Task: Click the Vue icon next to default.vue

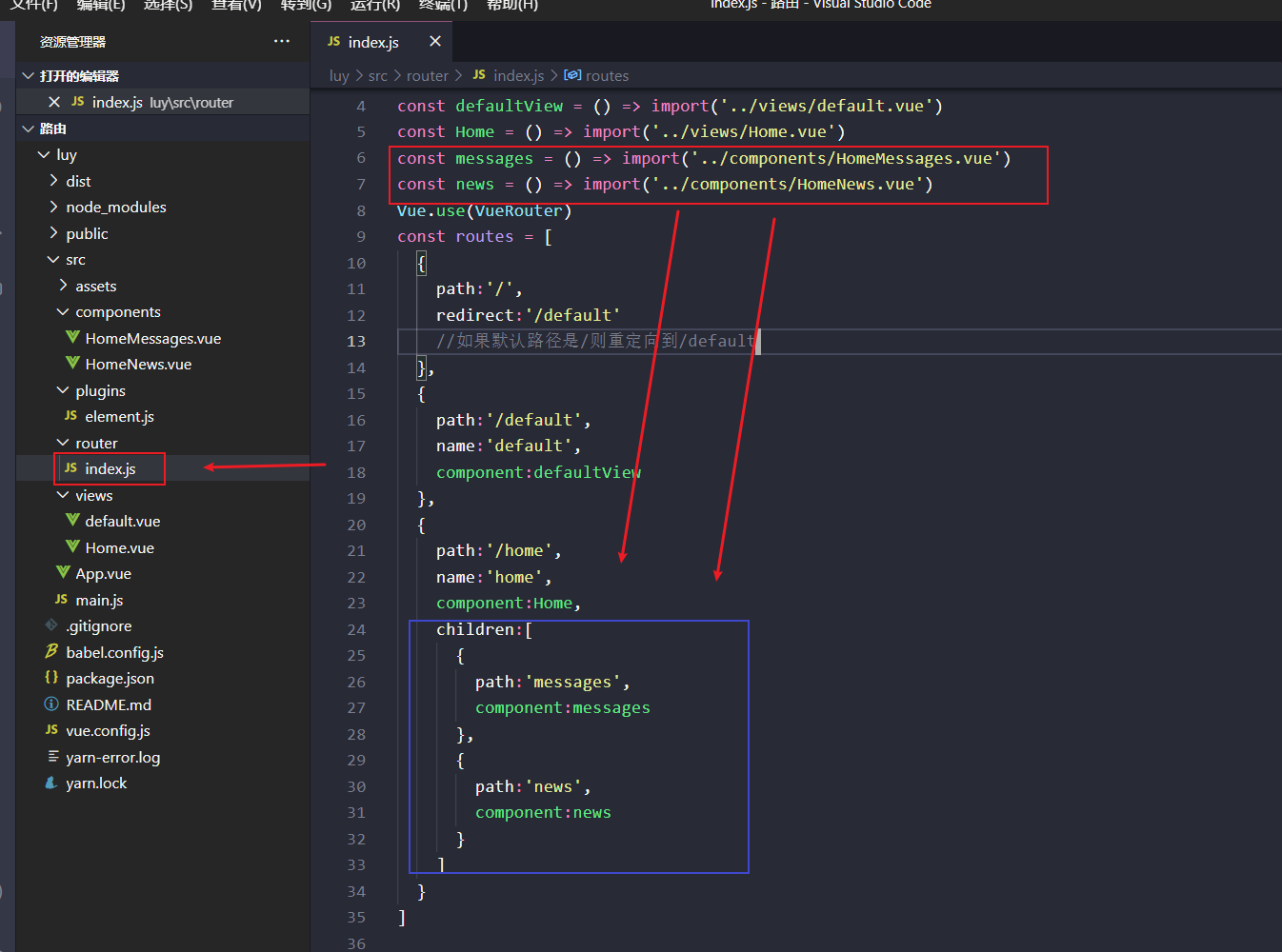Action: [x=72, y=521]
